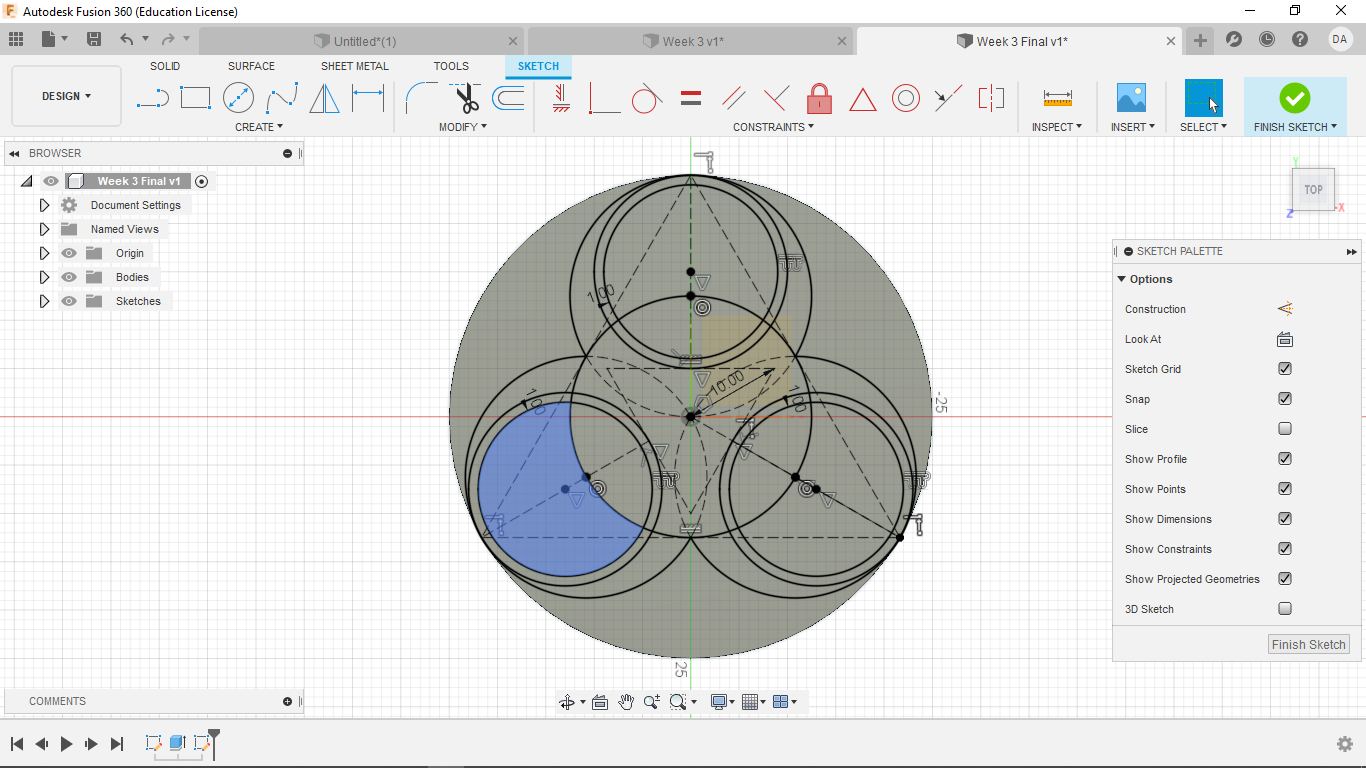The width and height of the screenshot is (1366, 768).
Task: Select the Sketch Dimension tool
Action: 367,98
